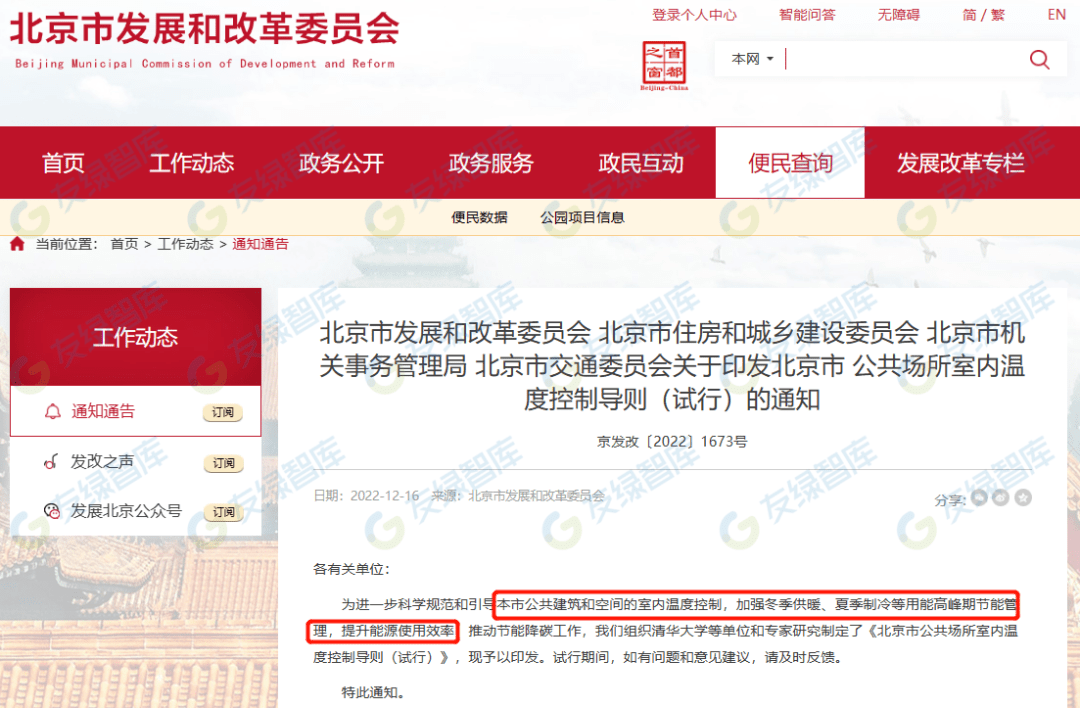Expand the 便民查询 navigation menu
The width and height of the screenshot is (1080, 708).
click(x=790, y=163)
